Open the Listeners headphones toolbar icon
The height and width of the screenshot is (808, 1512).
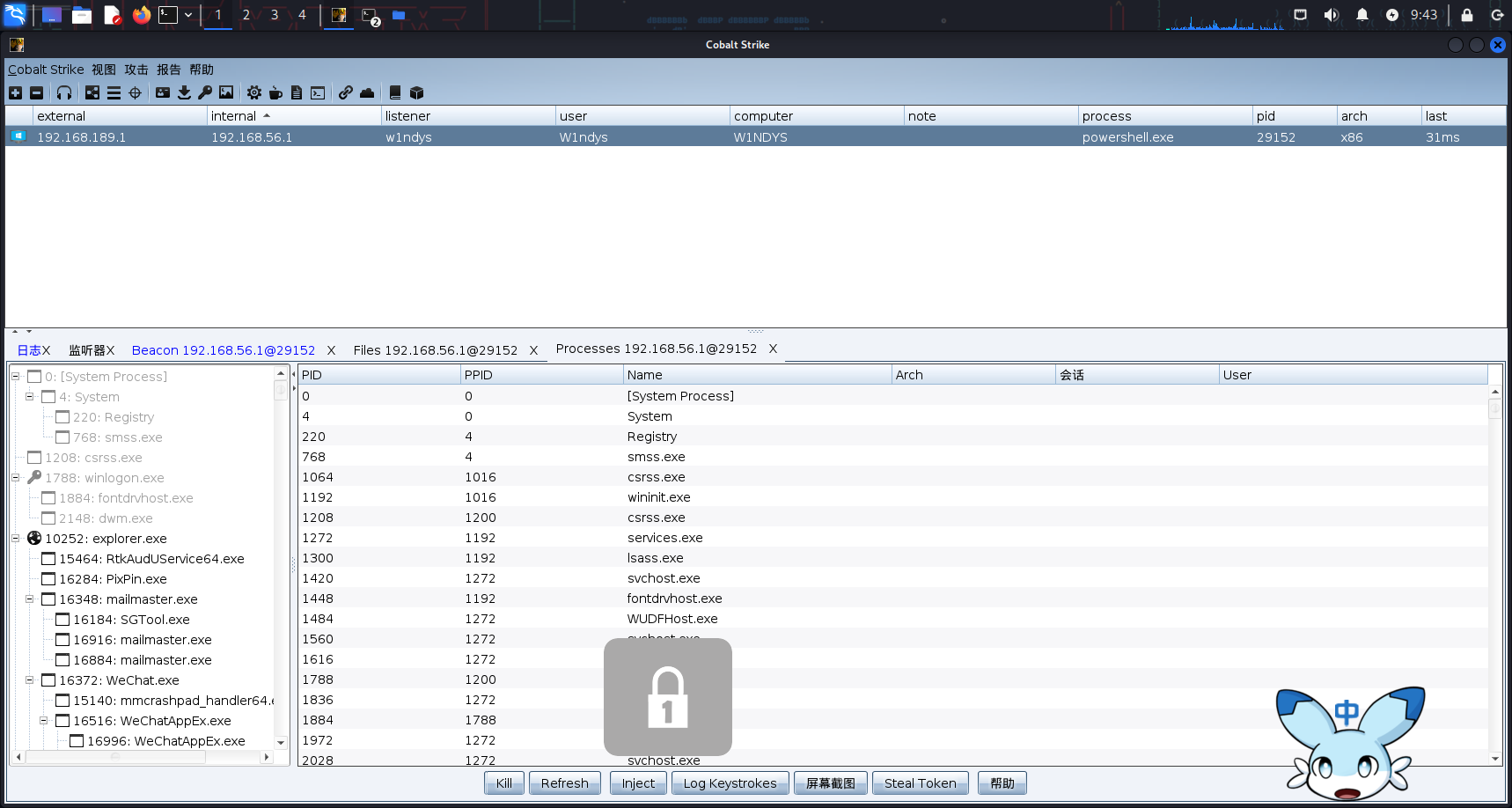[x=64, y=92]
